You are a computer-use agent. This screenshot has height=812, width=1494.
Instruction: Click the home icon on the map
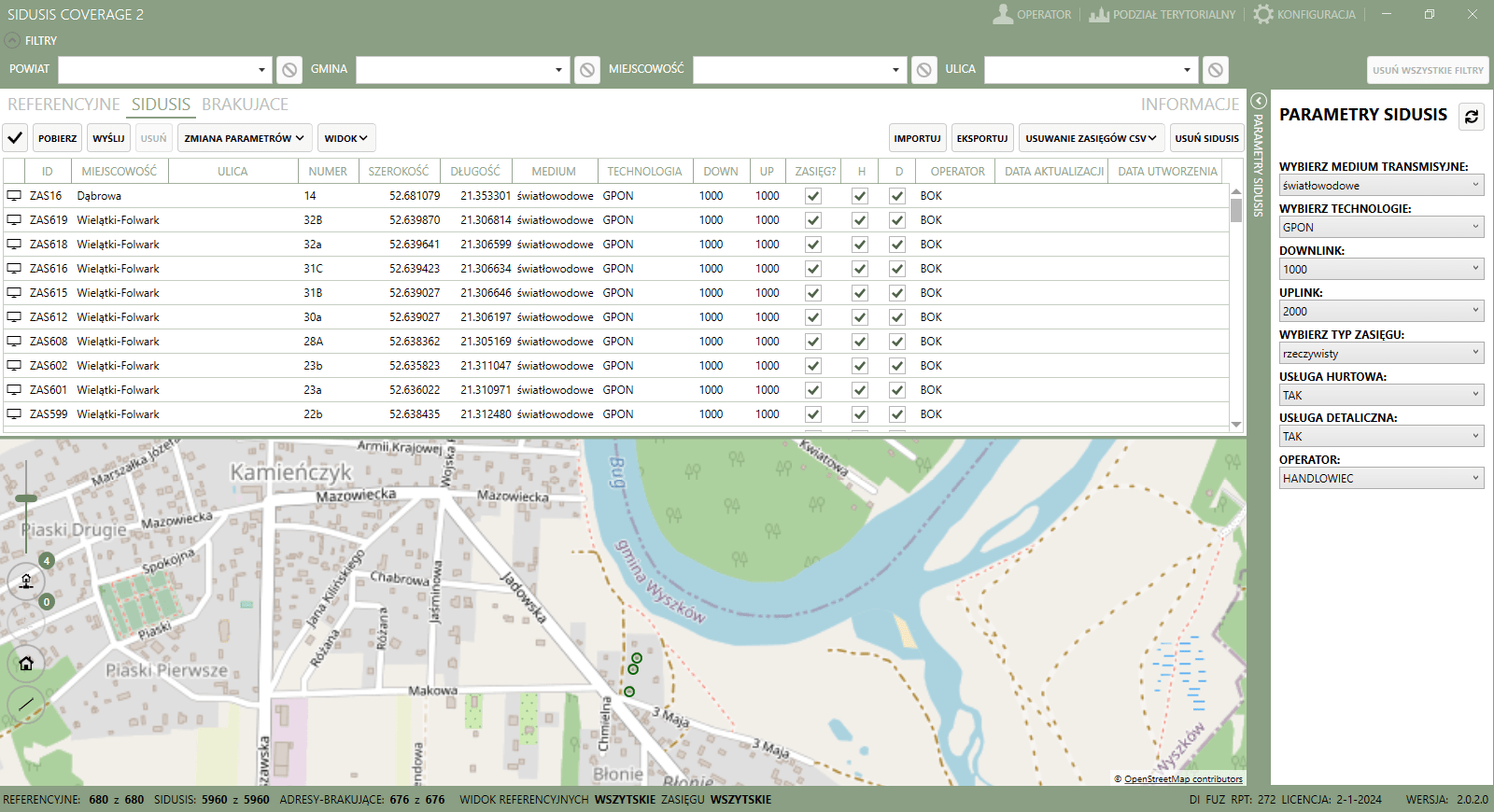click(26, 664)
